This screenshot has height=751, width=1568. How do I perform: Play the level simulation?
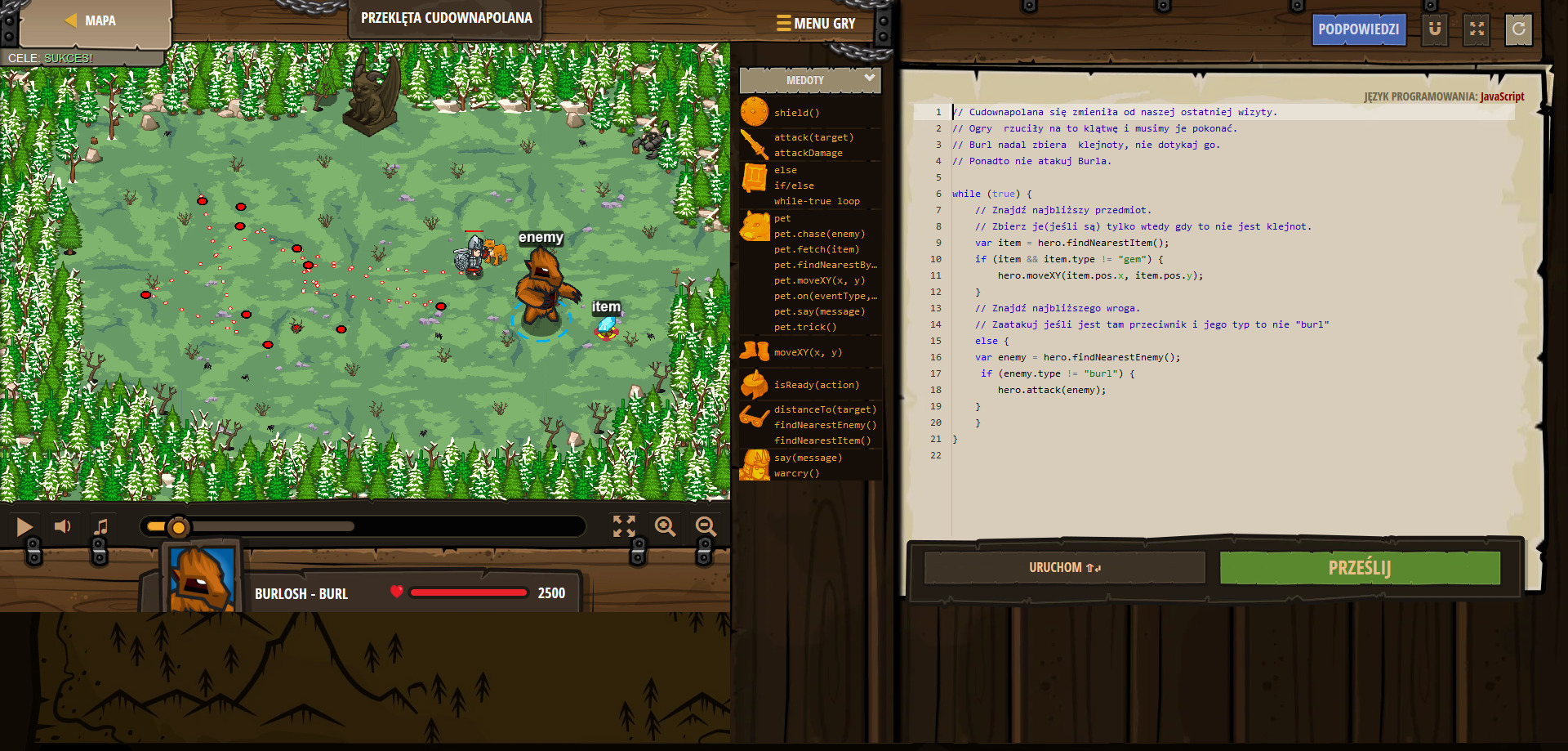click(x=24, y=527)
